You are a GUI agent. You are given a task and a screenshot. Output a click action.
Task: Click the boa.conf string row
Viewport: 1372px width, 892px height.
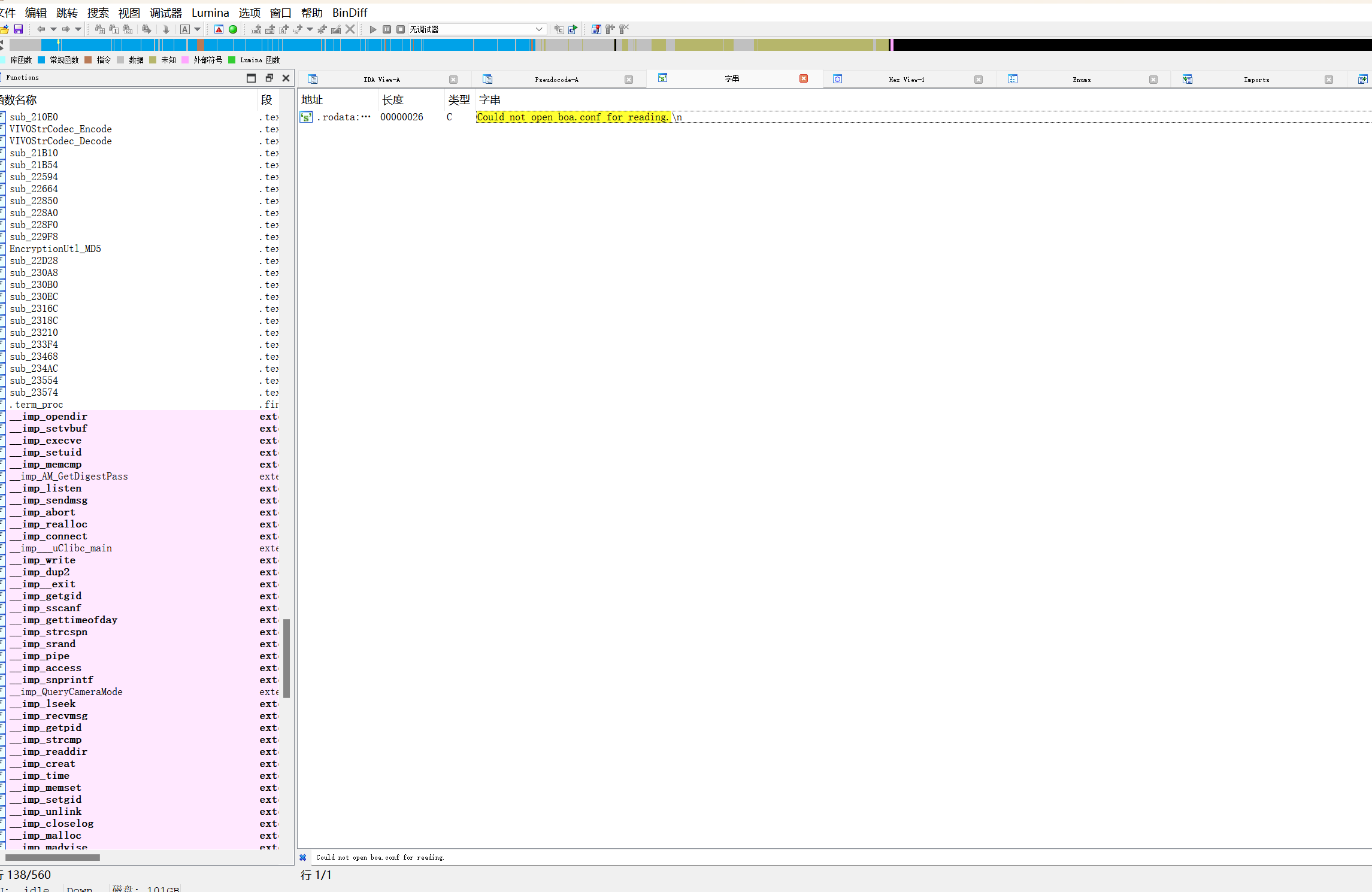[x=572, y=117]
